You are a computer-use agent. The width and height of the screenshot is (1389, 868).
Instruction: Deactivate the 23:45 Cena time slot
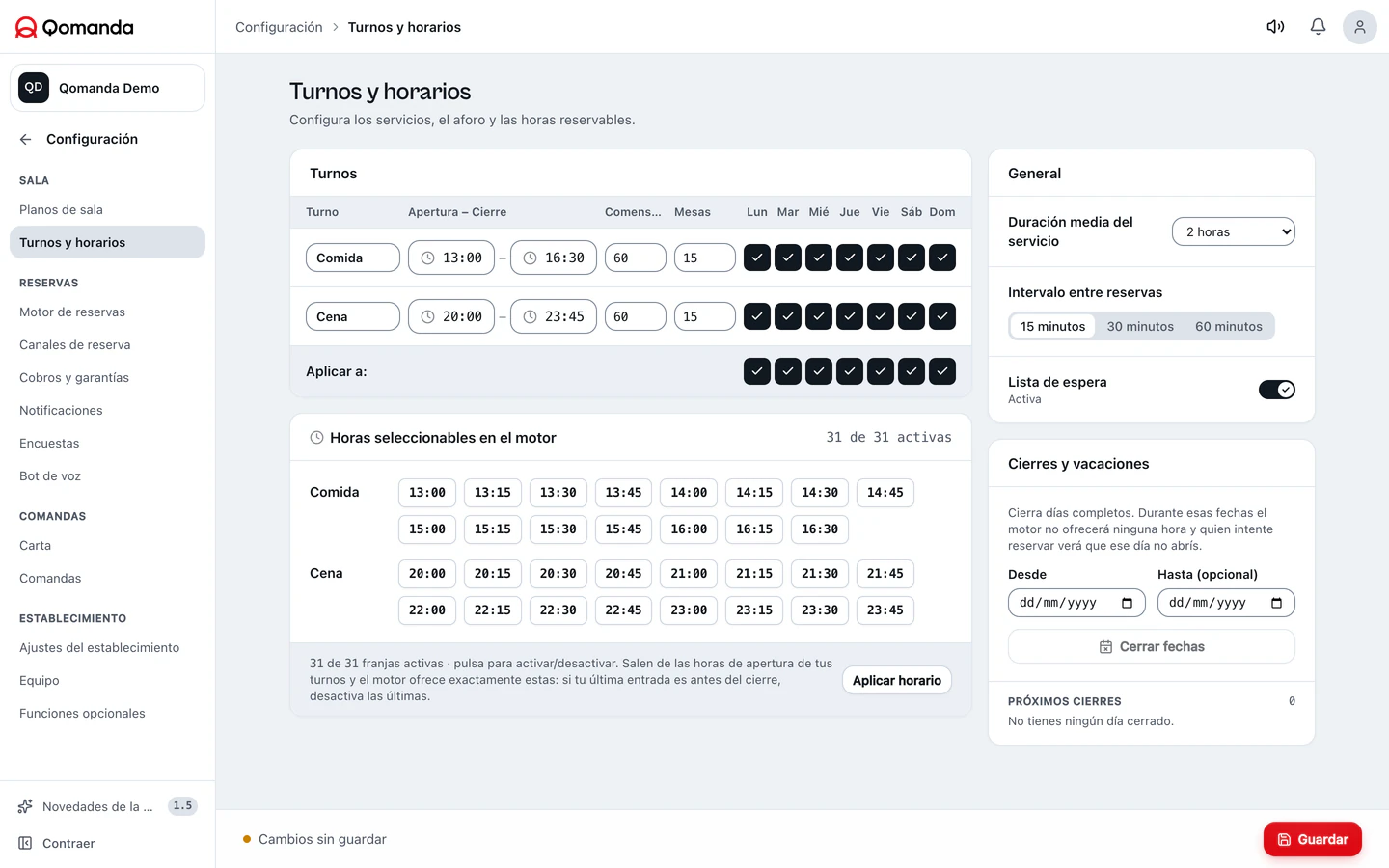tap(885, 610)
